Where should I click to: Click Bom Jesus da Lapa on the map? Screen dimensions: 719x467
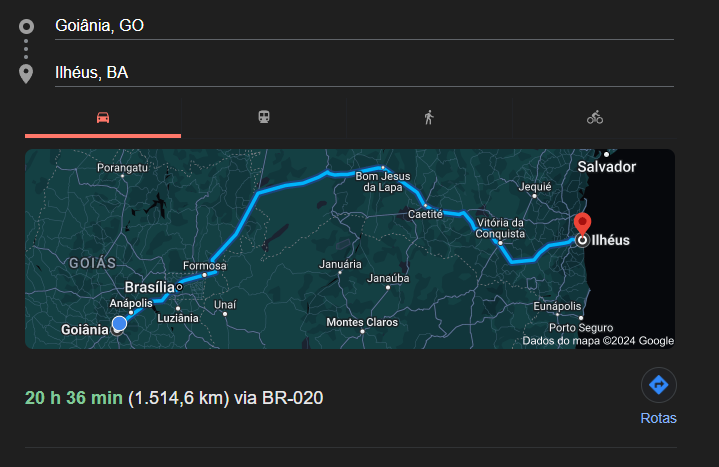[x=382, y=182]
